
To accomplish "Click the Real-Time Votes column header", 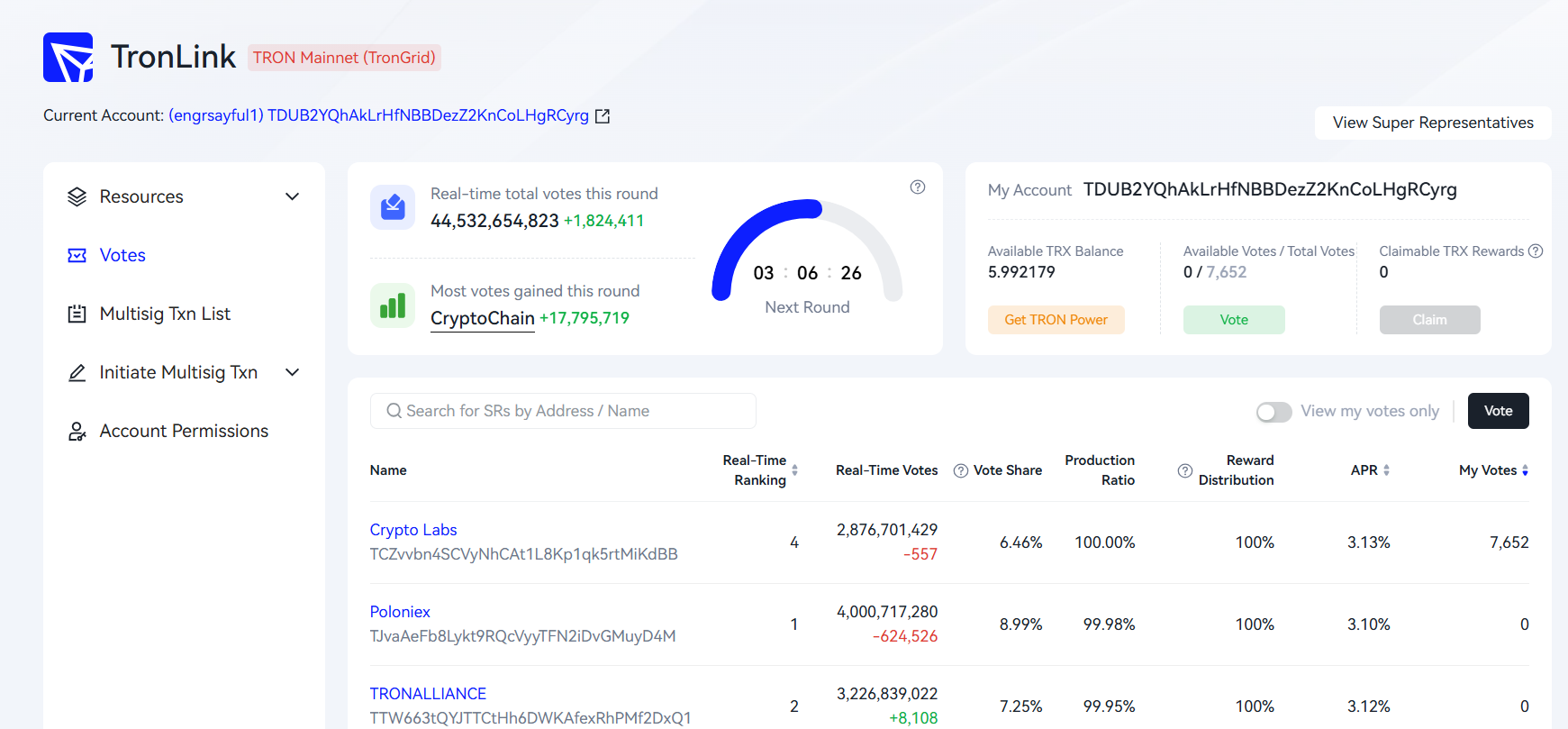I will (x=886, y=470).
